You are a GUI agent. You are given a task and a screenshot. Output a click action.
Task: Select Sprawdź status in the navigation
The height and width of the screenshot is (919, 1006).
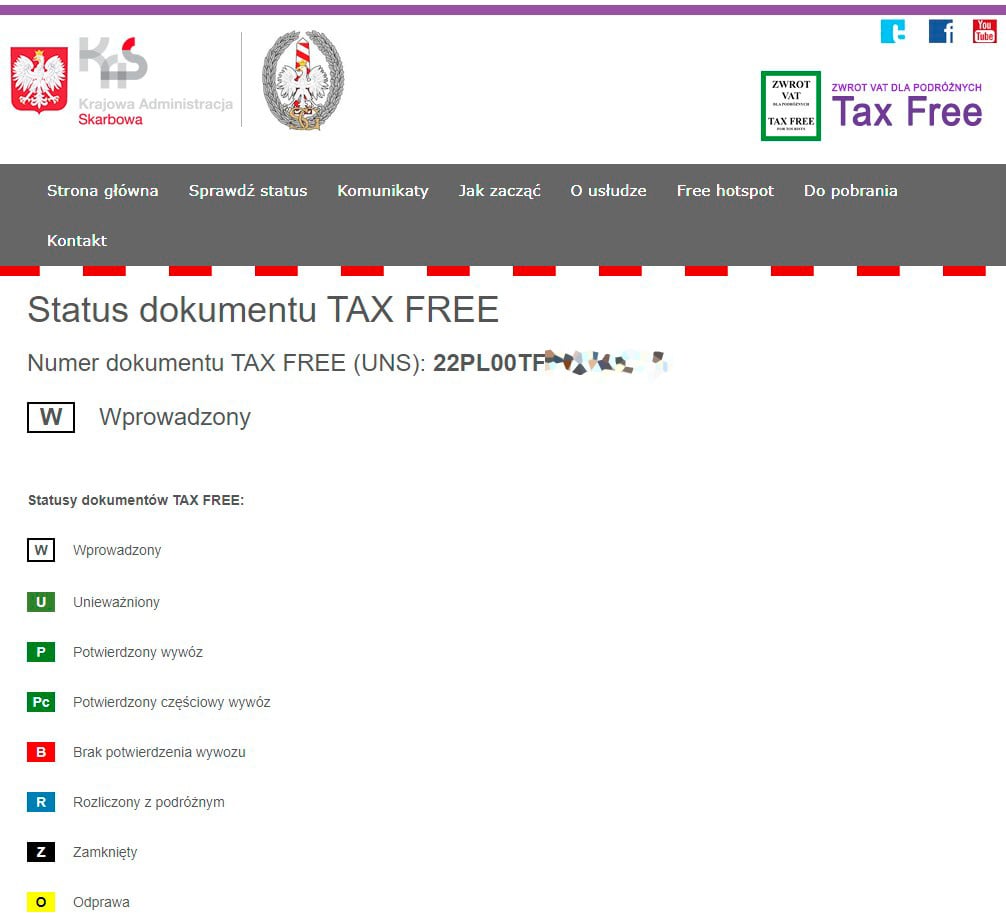click(x=248, y=191)
